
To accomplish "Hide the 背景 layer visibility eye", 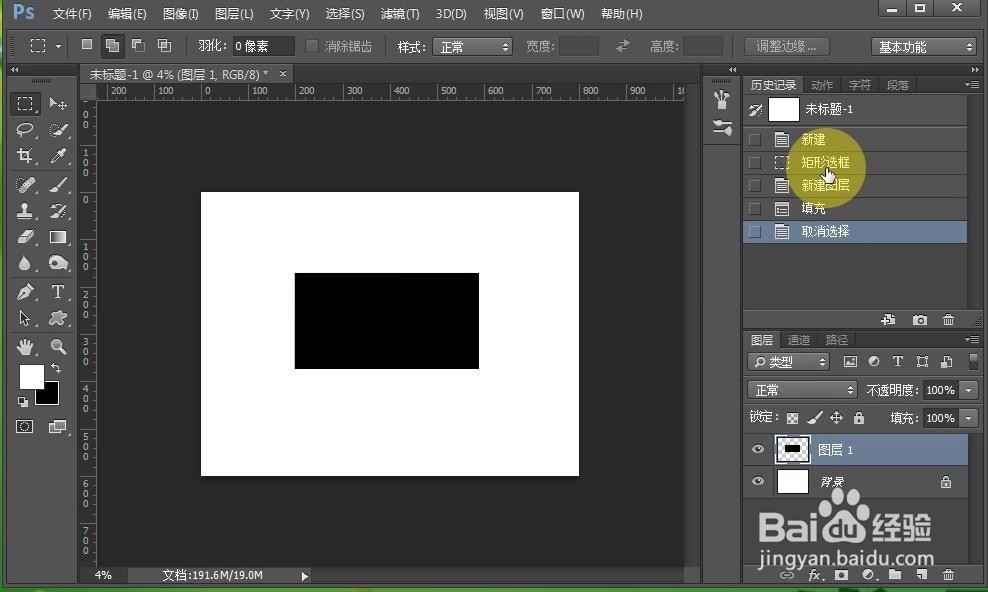I will tap(757, 481).
